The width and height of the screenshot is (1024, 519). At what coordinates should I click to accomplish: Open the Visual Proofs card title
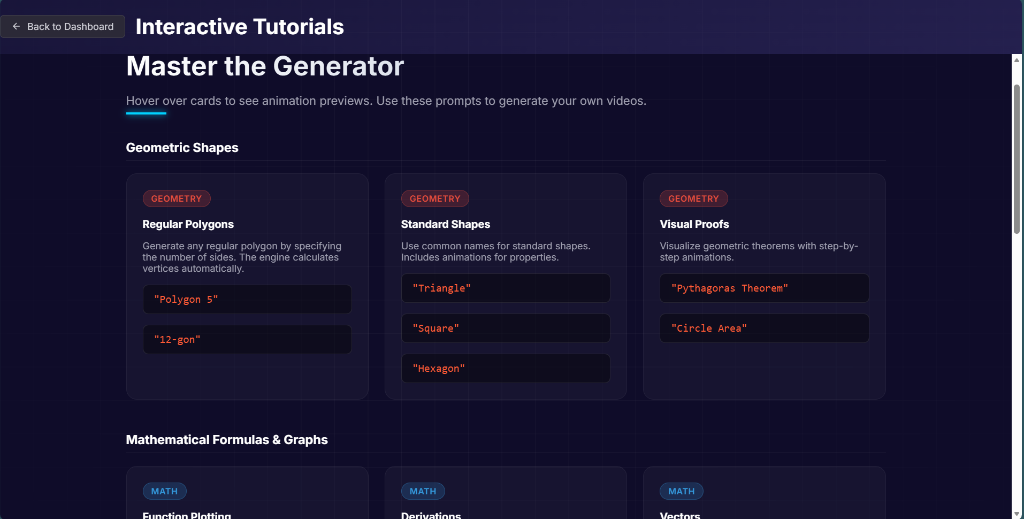[694, 224]
